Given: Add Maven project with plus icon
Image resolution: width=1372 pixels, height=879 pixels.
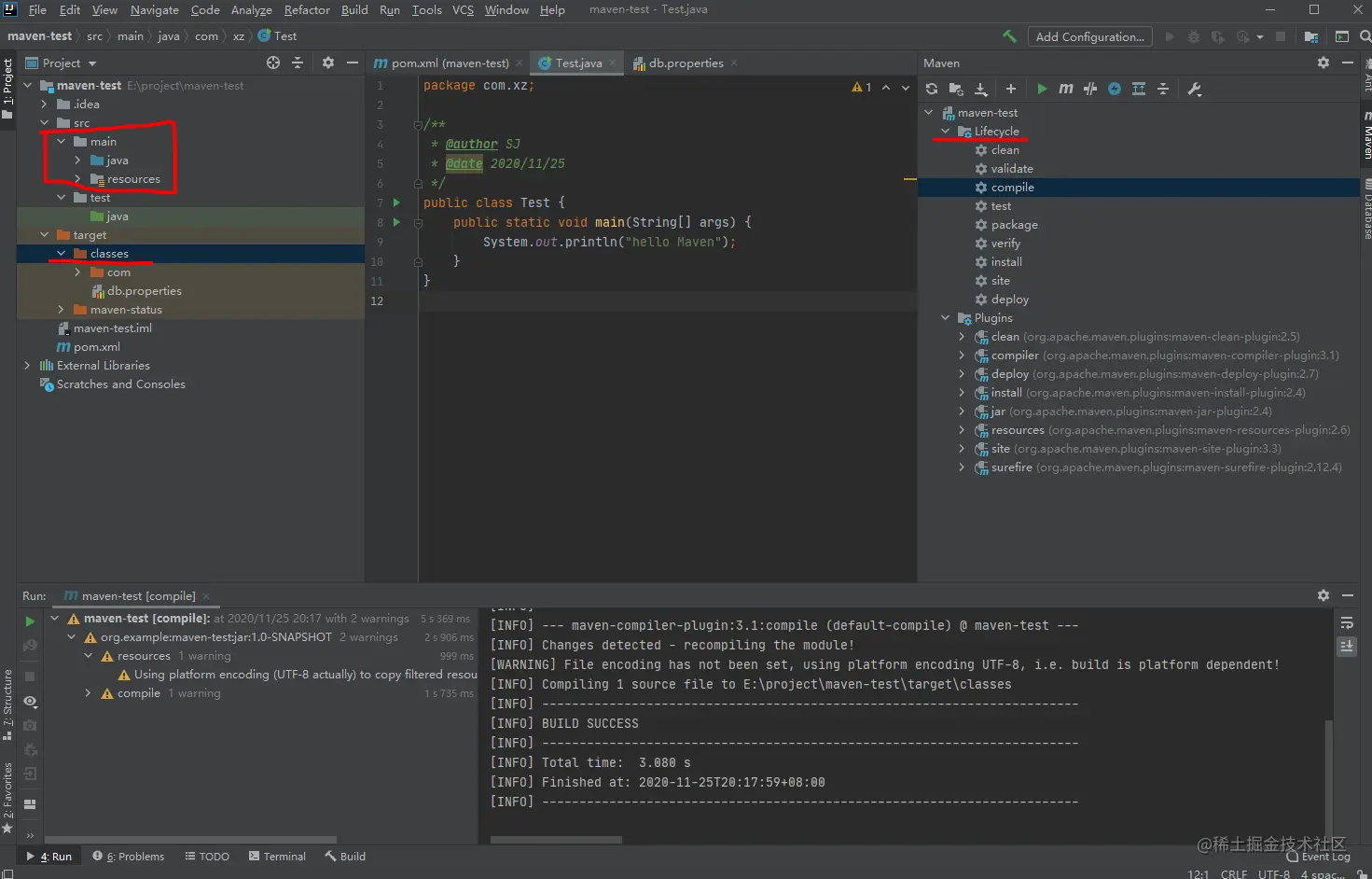Looking at the screenshot, I should pos(1010,89).
